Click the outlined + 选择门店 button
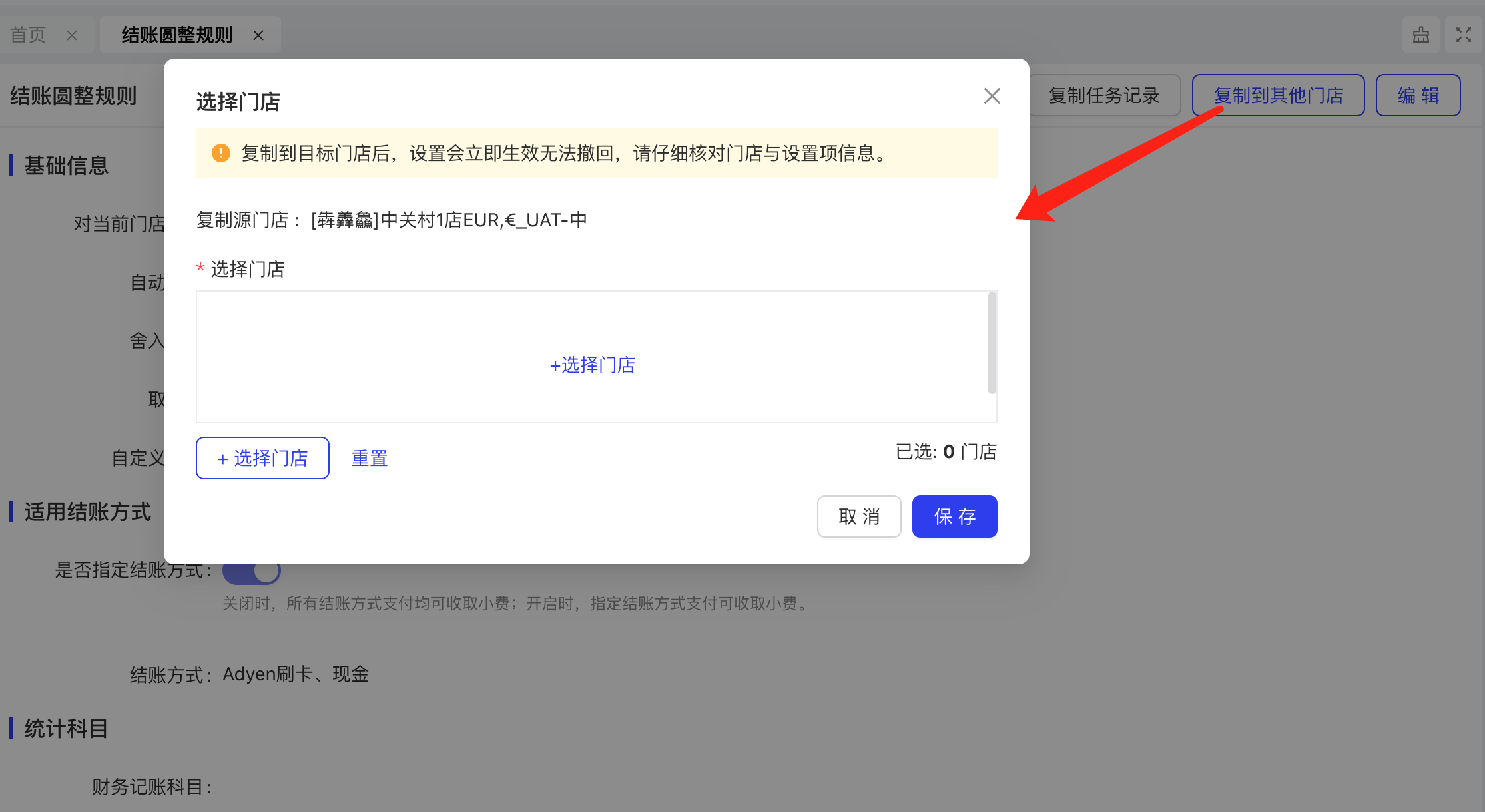 click(262, 458)
